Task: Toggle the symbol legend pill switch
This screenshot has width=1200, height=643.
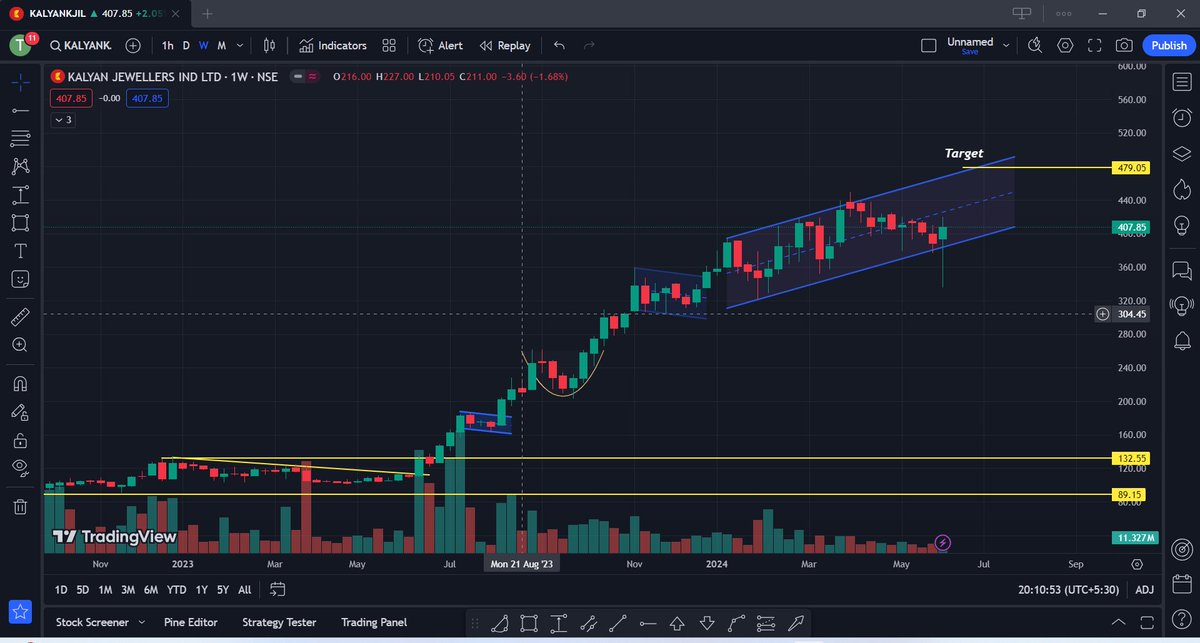Action: click(304, 76)
